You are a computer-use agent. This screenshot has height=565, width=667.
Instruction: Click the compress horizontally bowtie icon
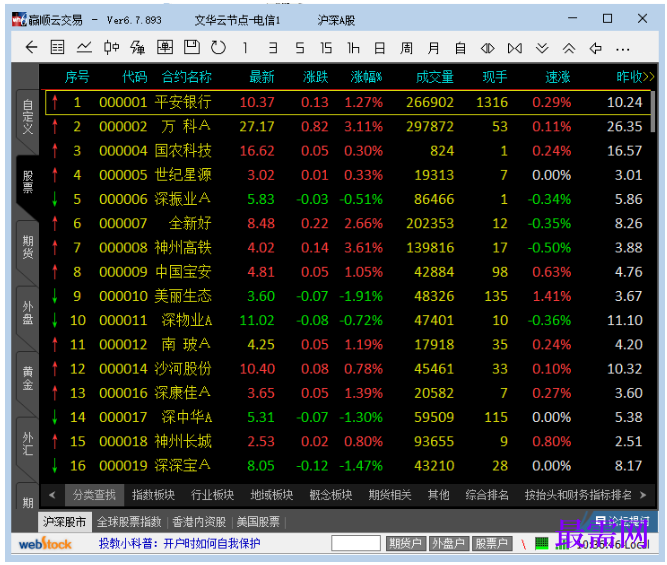coord(515,48)
